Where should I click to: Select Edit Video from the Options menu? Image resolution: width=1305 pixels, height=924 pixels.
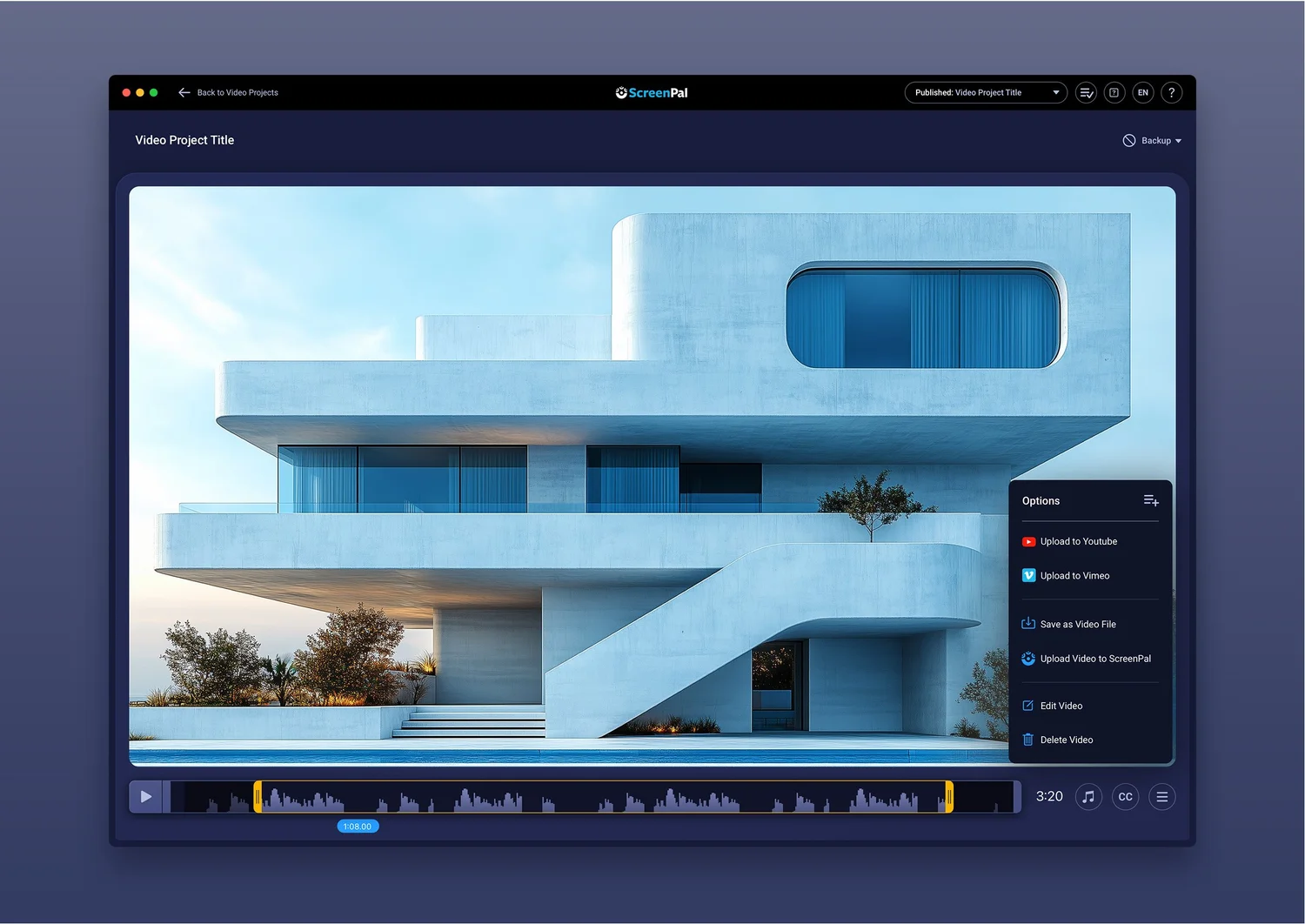[1061, 706]
